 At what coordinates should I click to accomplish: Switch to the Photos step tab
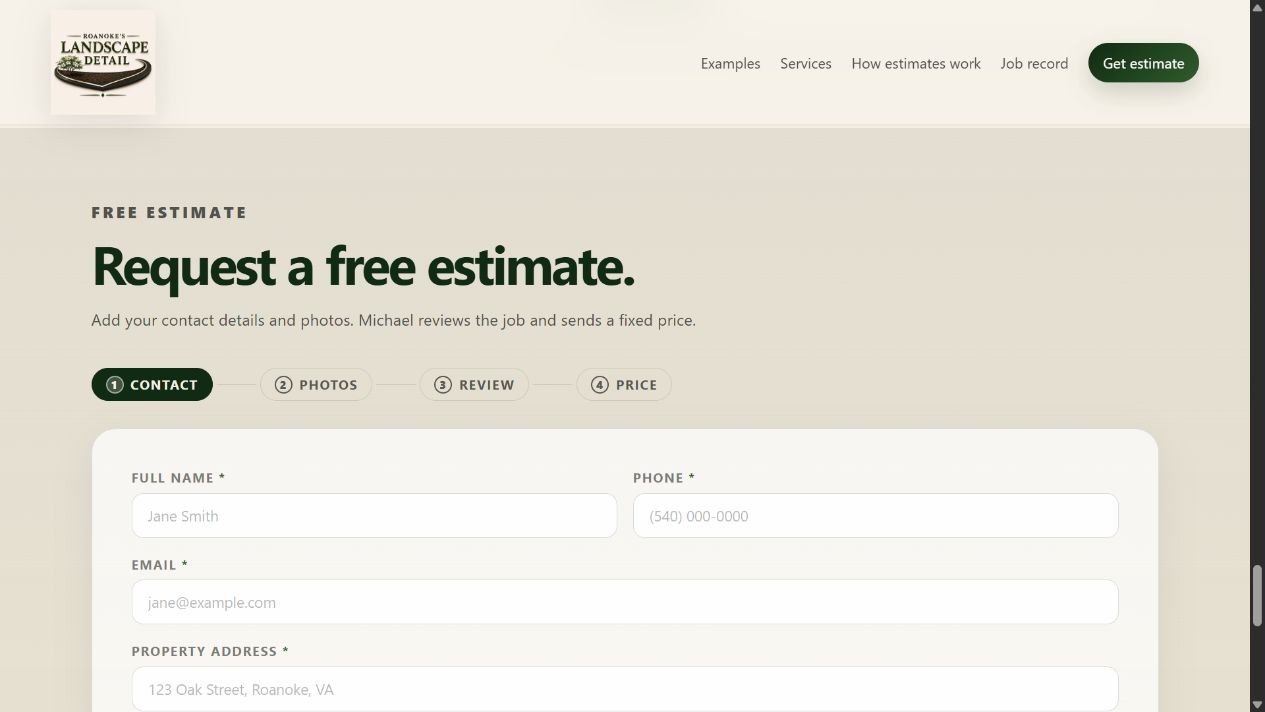tap(316, 385)
